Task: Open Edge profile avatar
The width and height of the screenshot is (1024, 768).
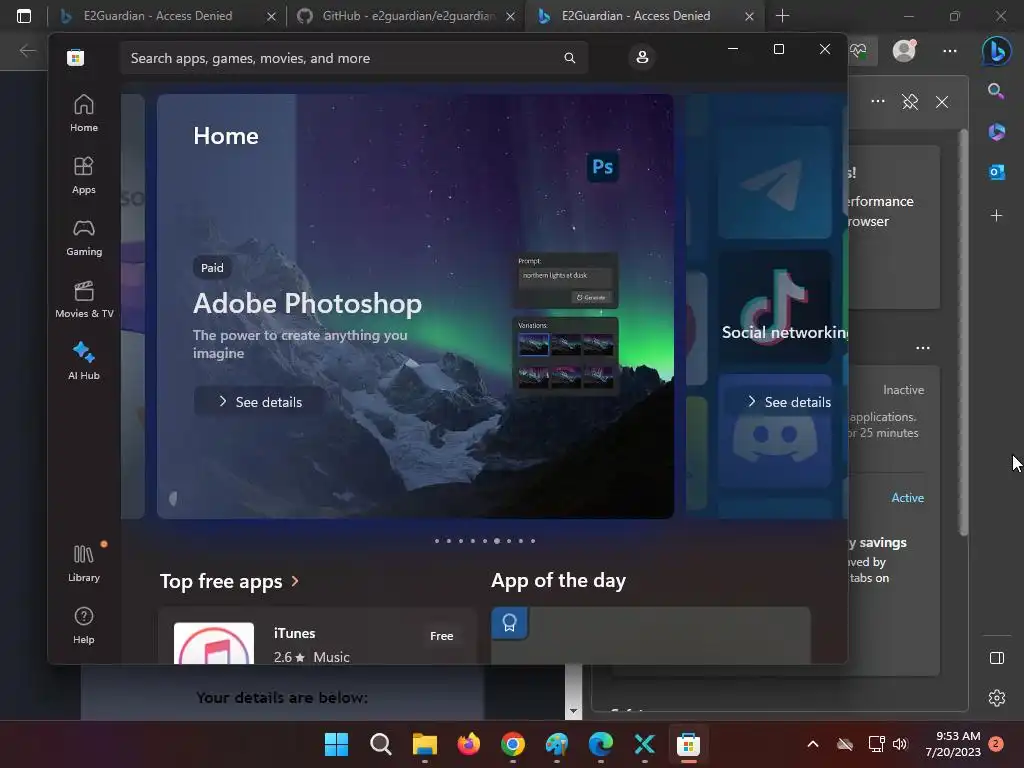Action: point(904,50)
